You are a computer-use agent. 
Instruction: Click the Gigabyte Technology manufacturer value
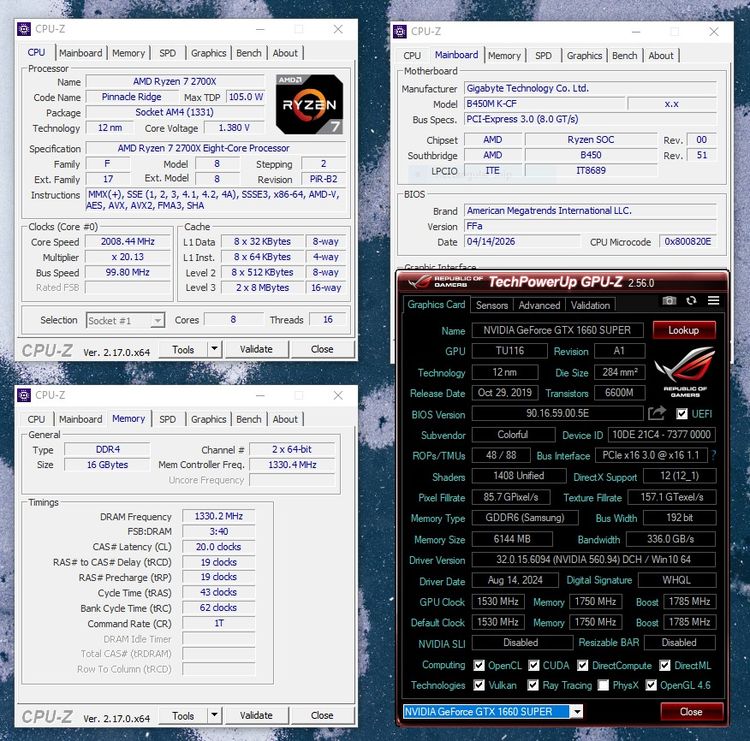click(x=590, y=88)
